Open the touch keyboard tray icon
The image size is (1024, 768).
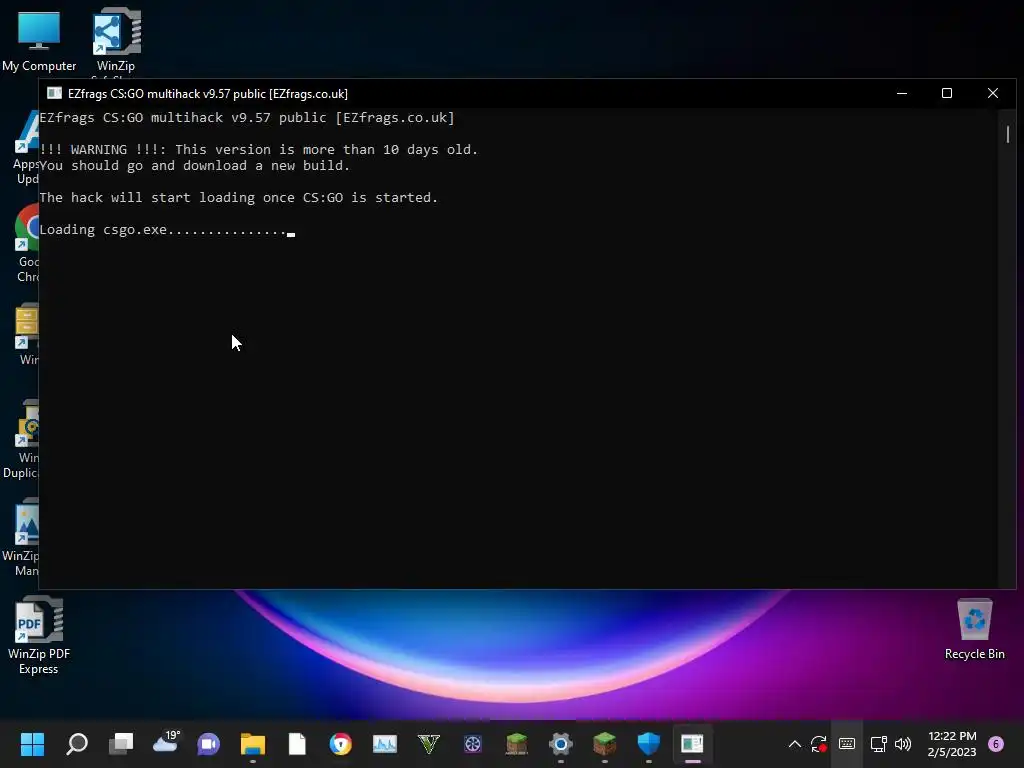(847, 744)
